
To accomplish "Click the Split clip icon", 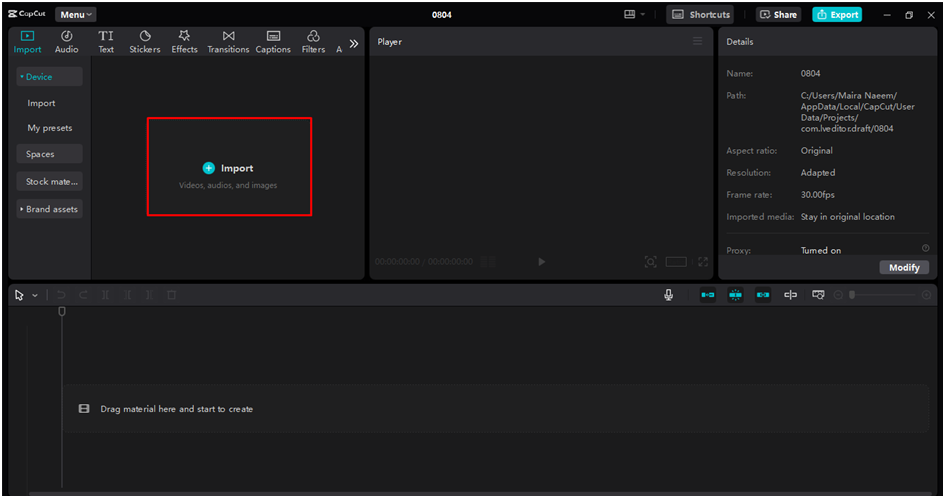I will click(105, 295).
